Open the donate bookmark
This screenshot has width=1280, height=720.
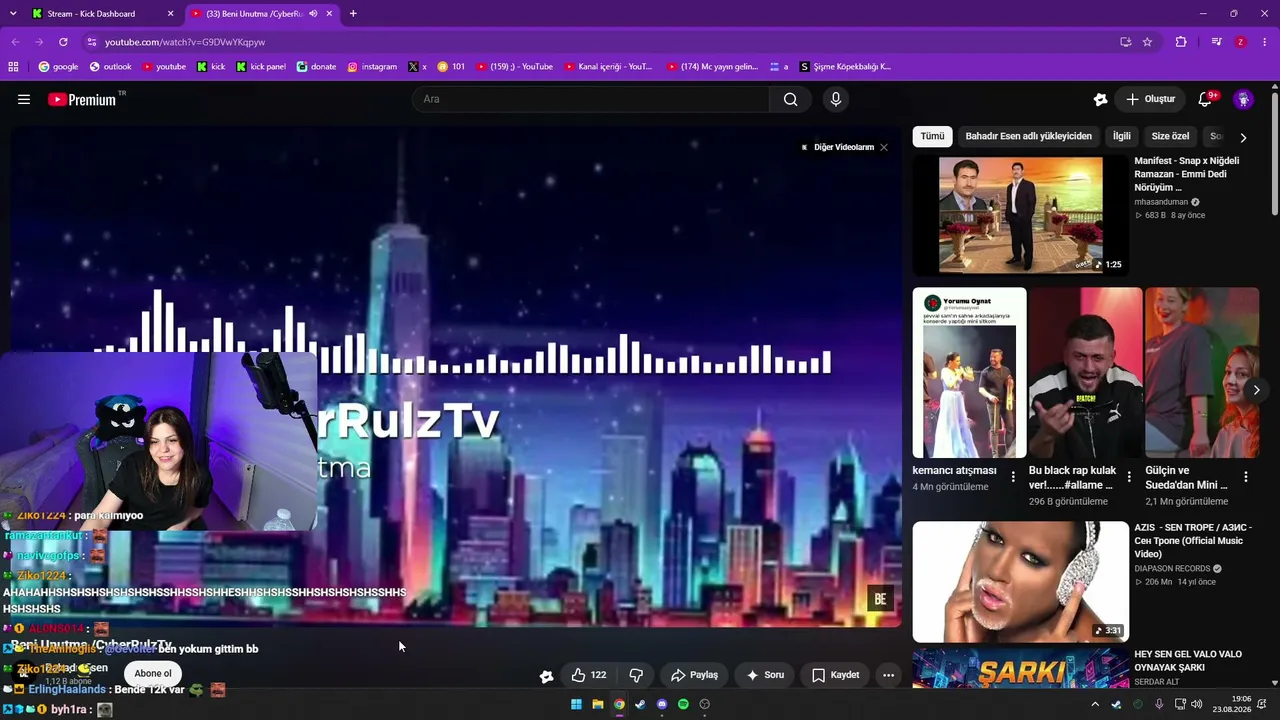pos(317,67)
